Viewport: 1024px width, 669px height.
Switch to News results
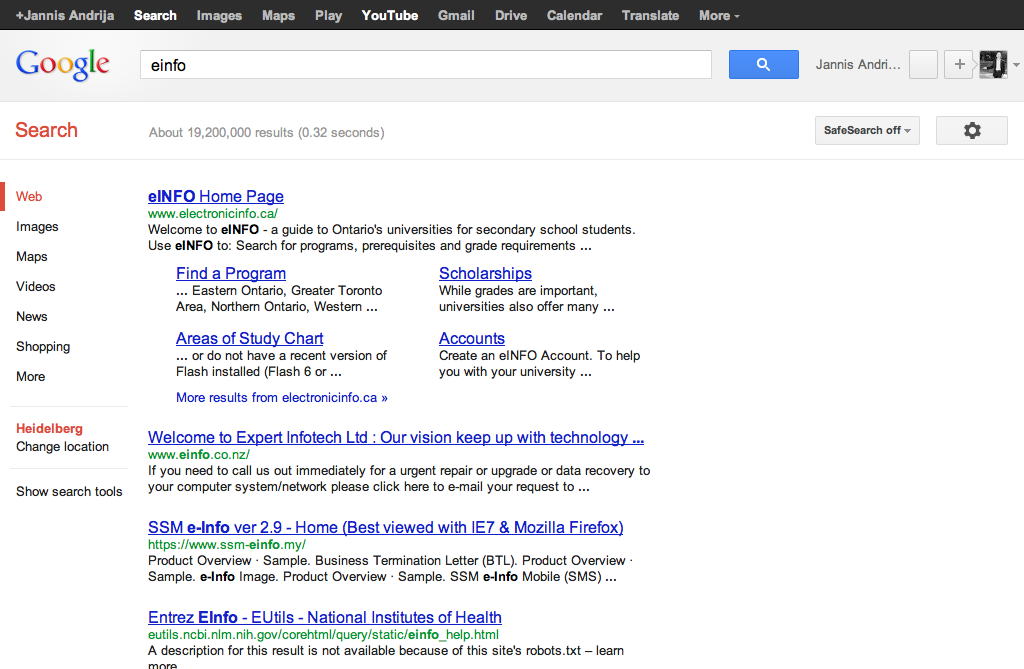(31, 316)
